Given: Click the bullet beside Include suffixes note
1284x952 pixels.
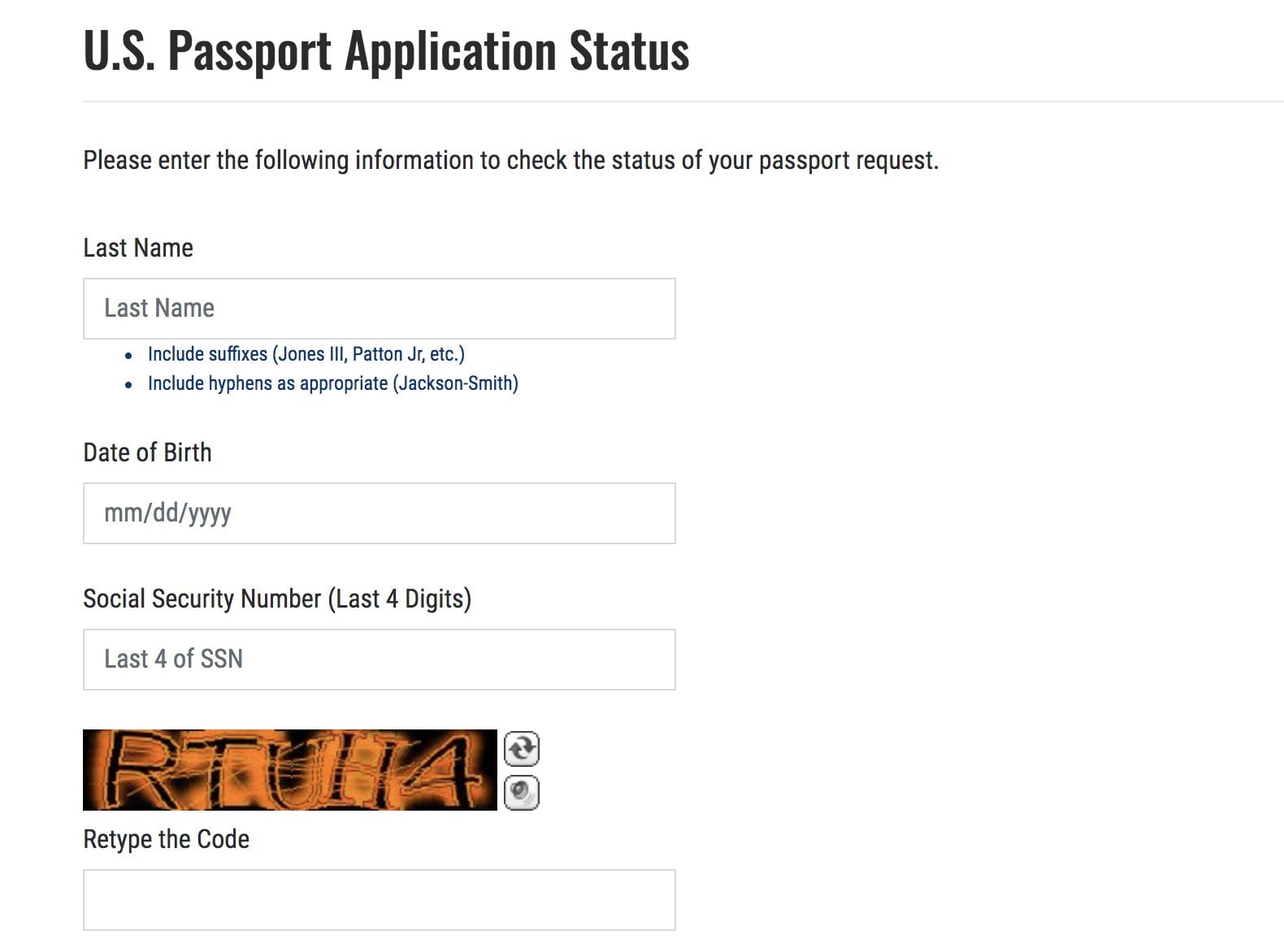Looking at the screenshot, I should [x=130, y=355].
